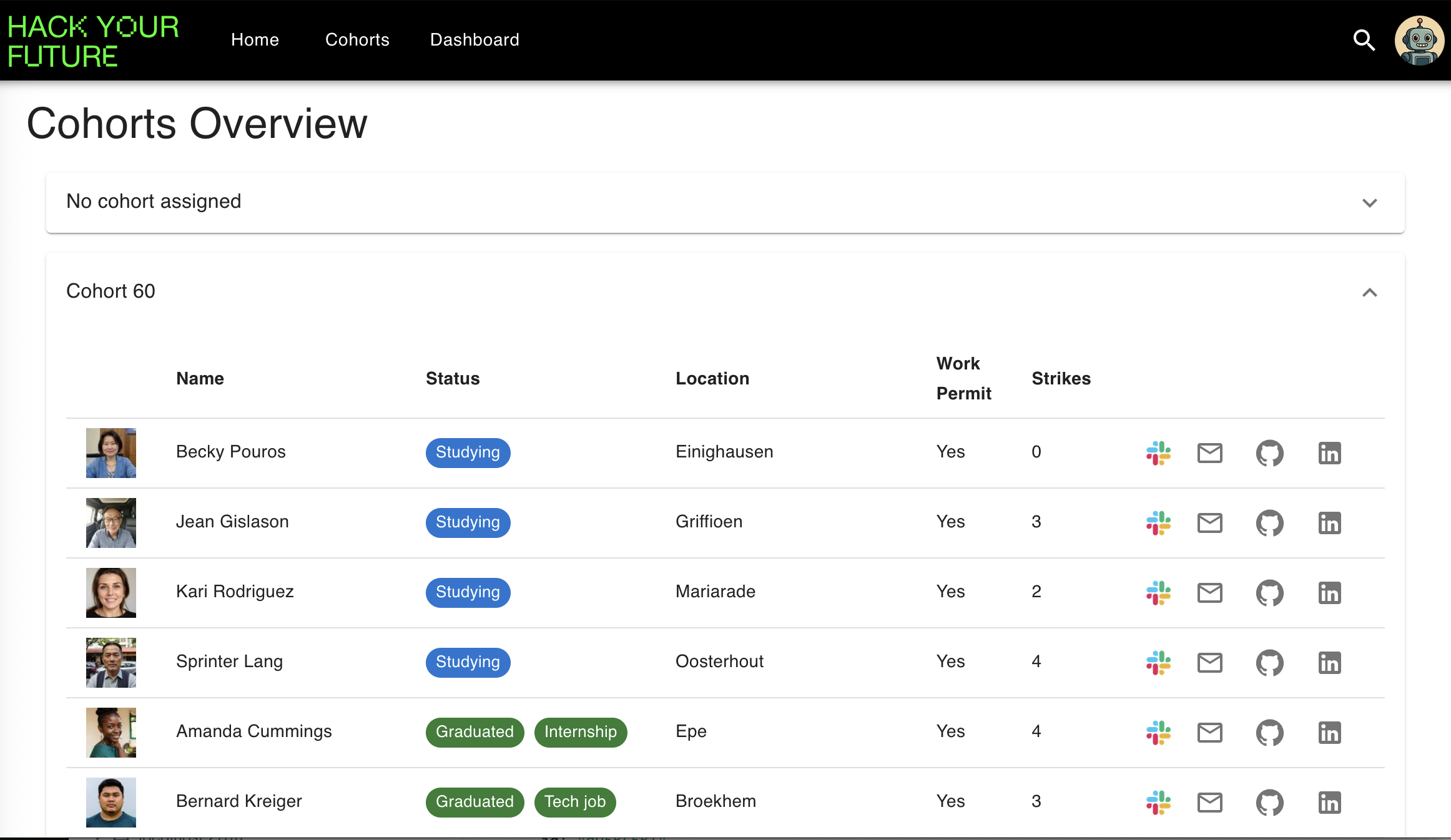
Task: Click Kari Rodriguez's profile photo
Action: (111, 593)
